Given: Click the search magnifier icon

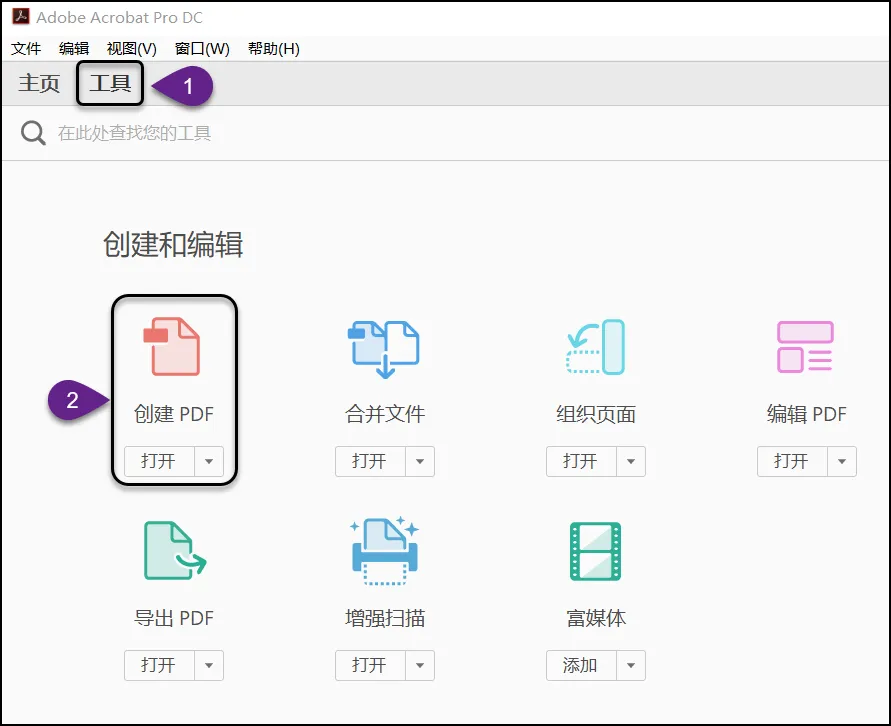Looking at the screenshot, I should pos(33,133).
